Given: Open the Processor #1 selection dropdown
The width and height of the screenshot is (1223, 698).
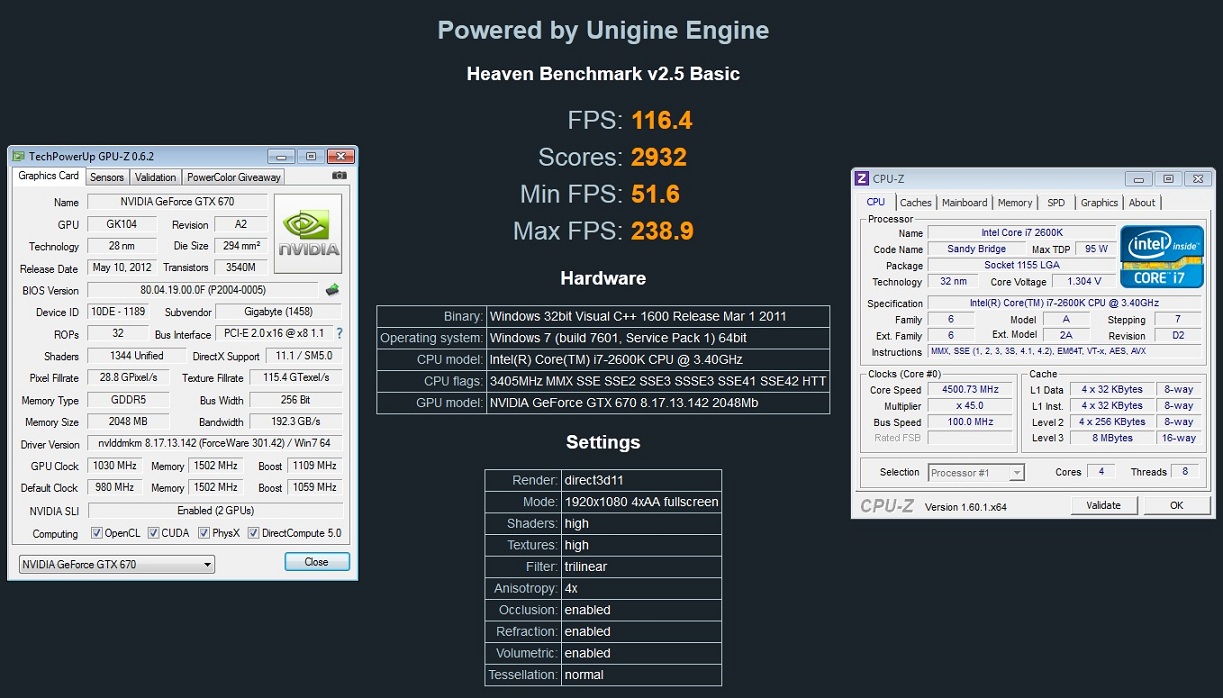Looking at the screenshot, I should (x=976, y=472).
